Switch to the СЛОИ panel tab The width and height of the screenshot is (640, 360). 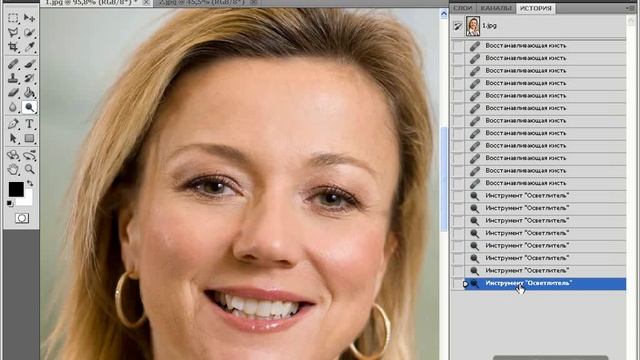coord(463,8)
